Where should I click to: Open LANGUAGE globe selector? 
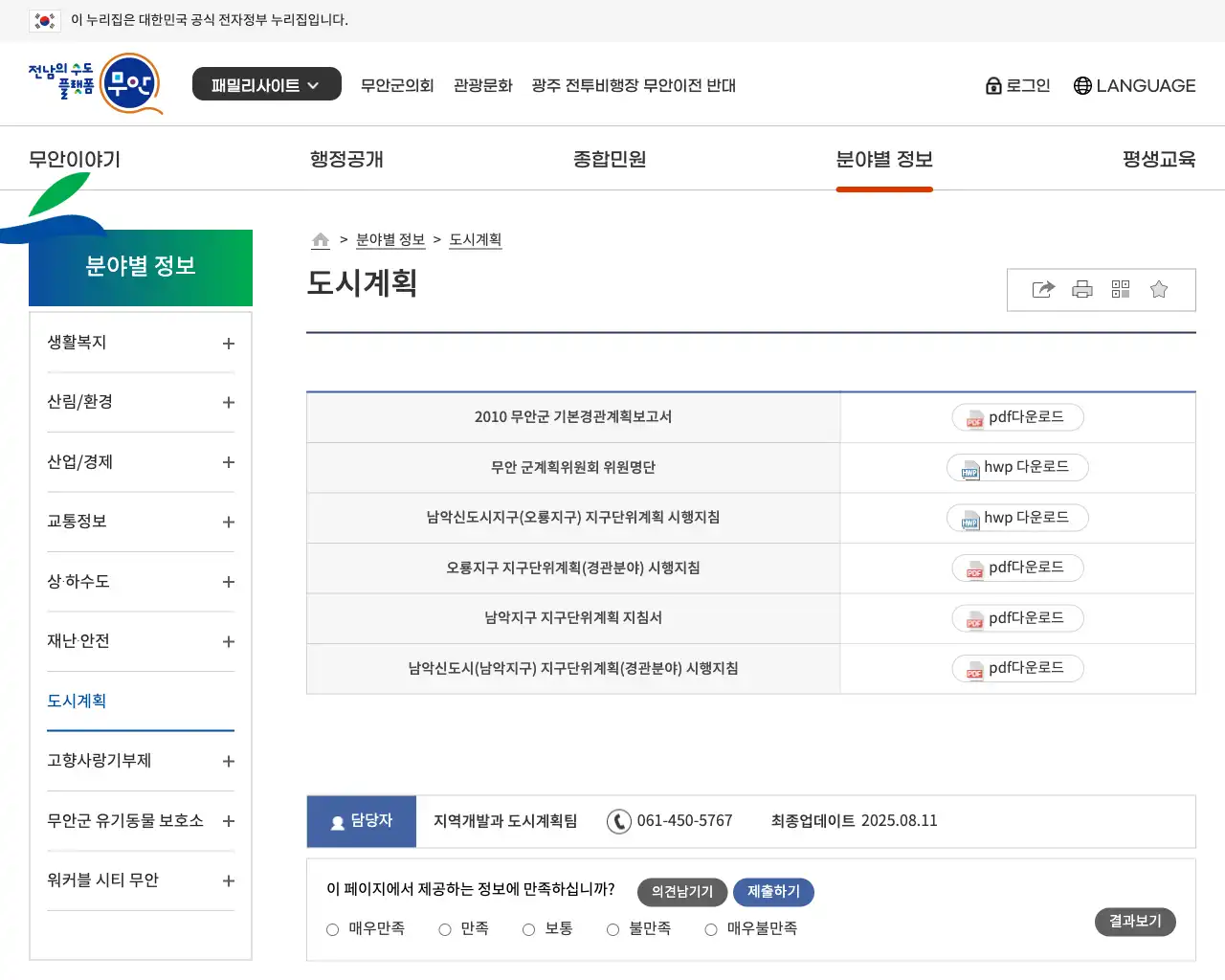[1134, 85]
